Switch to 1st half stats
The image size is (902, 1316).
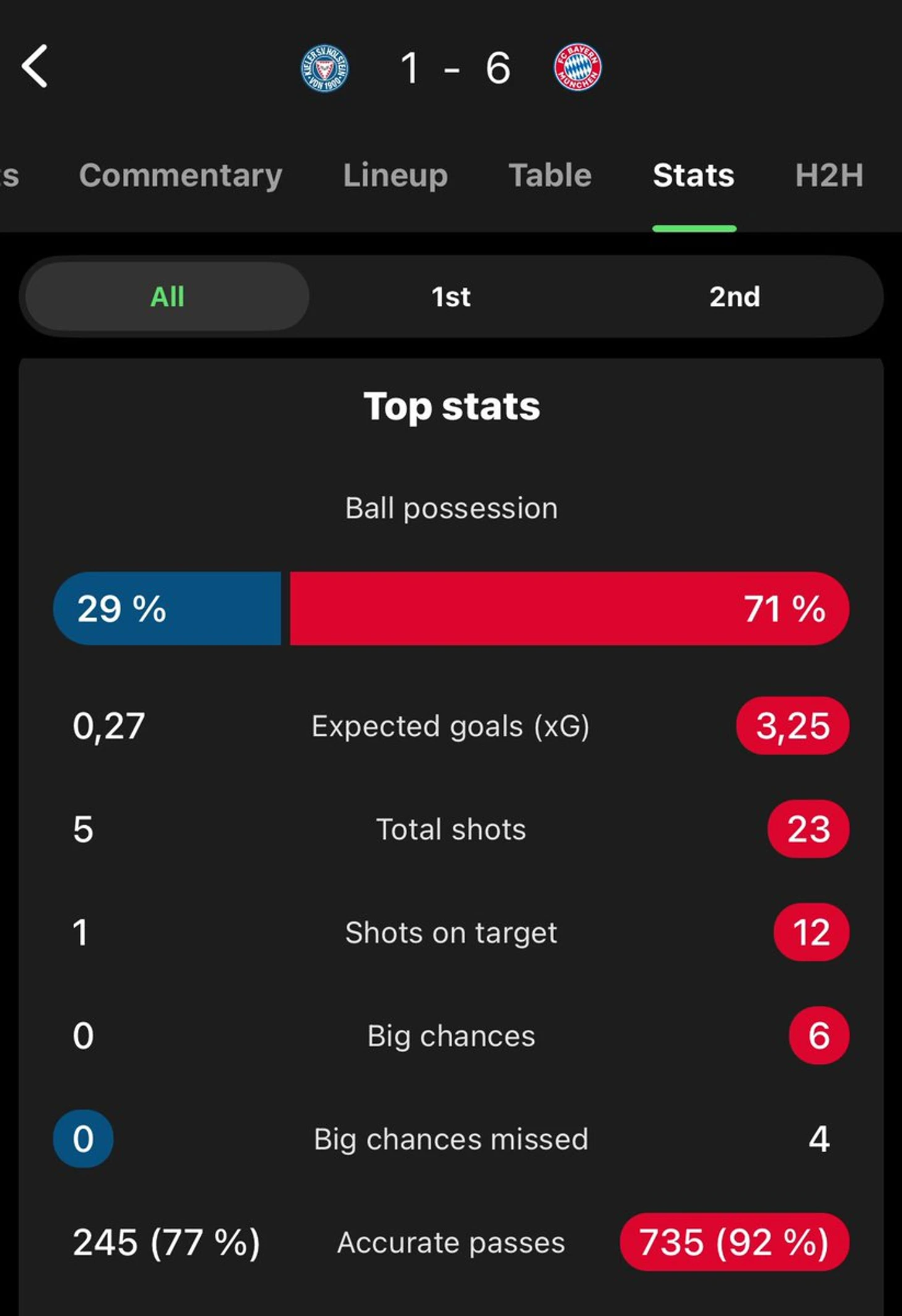click(x=451, y=297)
